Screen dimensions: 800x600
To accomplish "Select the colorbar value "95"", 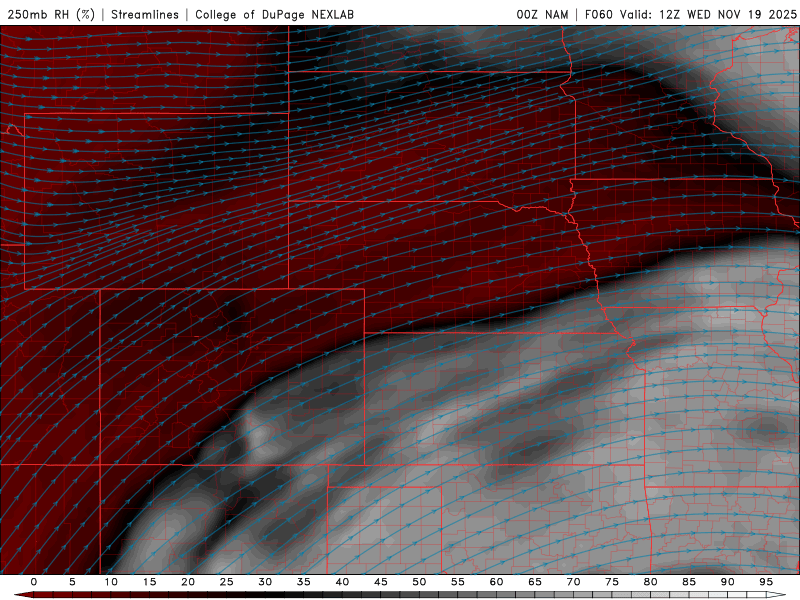I will tap(766, 582).
